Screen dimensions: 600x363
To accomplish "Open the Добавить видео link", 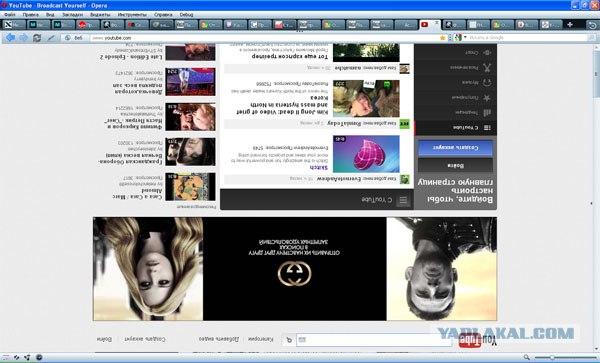I will click(x=218, y=339).
